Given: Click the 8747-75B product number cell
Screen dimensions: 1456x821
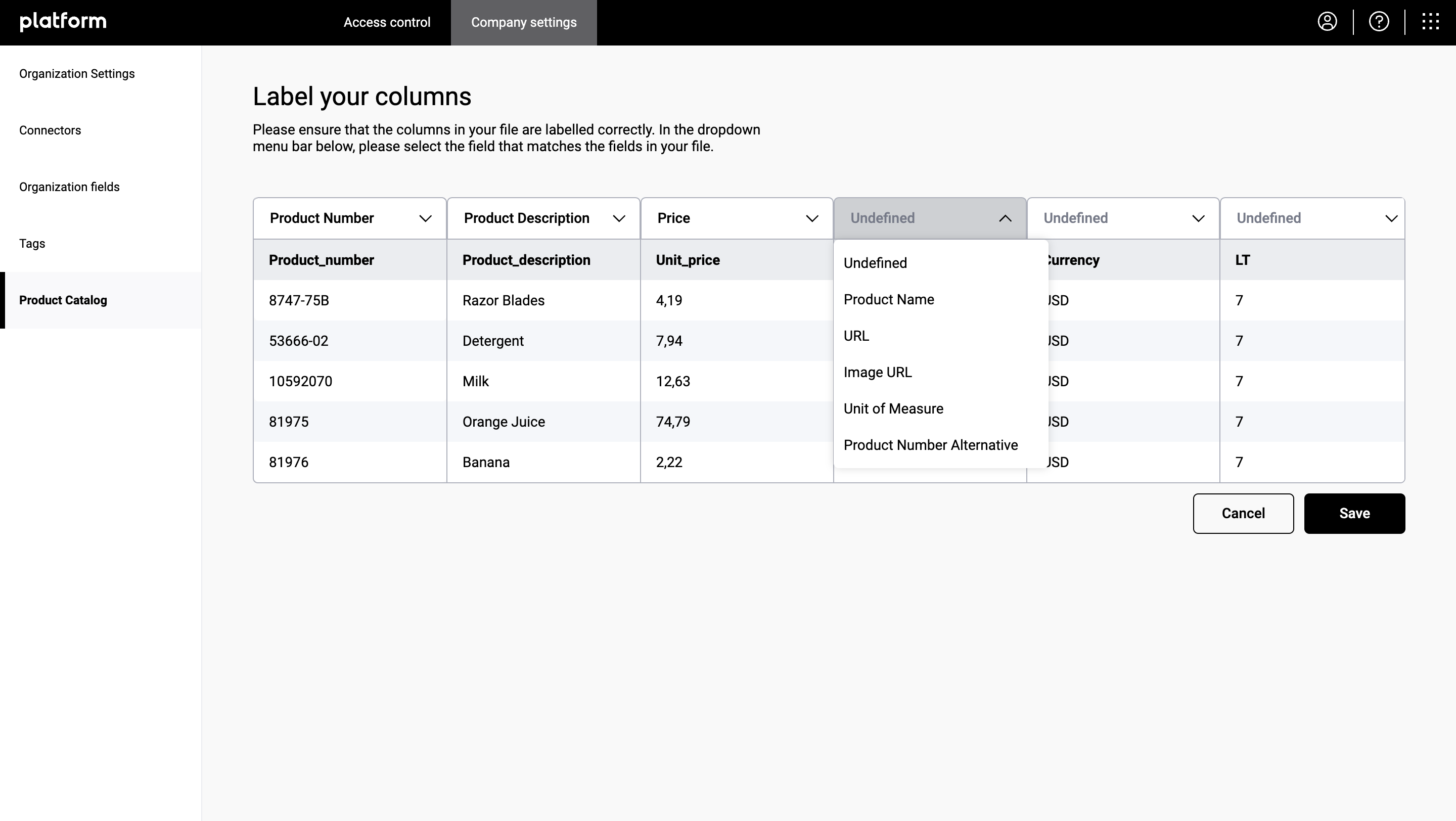Looking at the screenshot, I should pyautogui.click(x=350, y=301).
